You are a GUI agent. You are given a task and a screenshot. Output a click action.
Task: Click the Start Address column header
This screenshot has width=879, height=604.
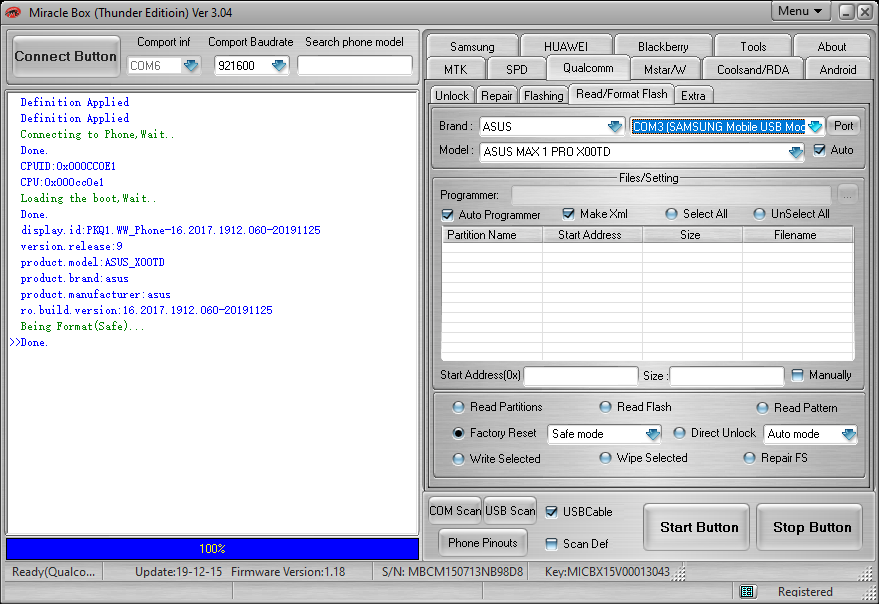[x=592, y=235]
